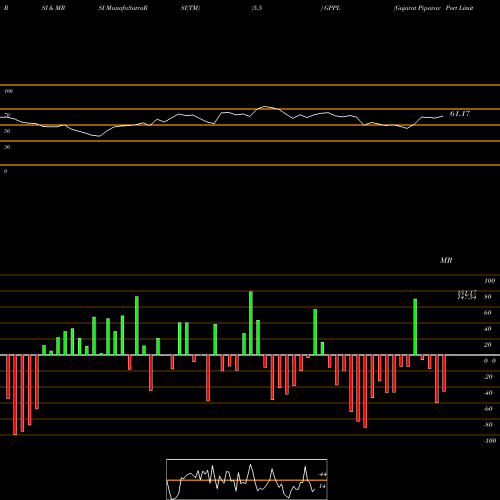Click the -40 label on MR axis
Image resolution: width=500 pixels, height=500 pixels.
[x=488, y=393]
